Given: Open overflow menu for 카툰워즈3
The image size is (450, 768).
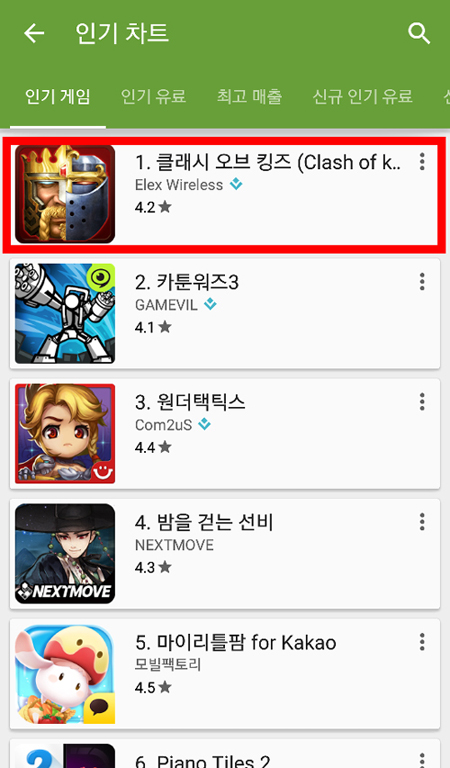Looking at the screenshot, I should tap(422, 282).
